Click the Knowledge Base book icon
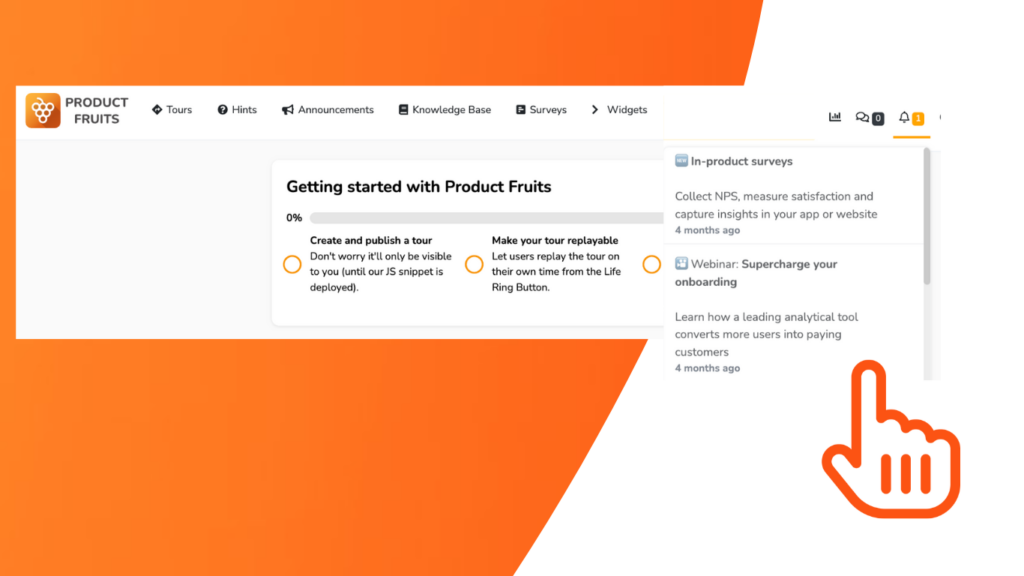Screen dimensions: 1024x576 pyautogui.click(x=403, y=110)
